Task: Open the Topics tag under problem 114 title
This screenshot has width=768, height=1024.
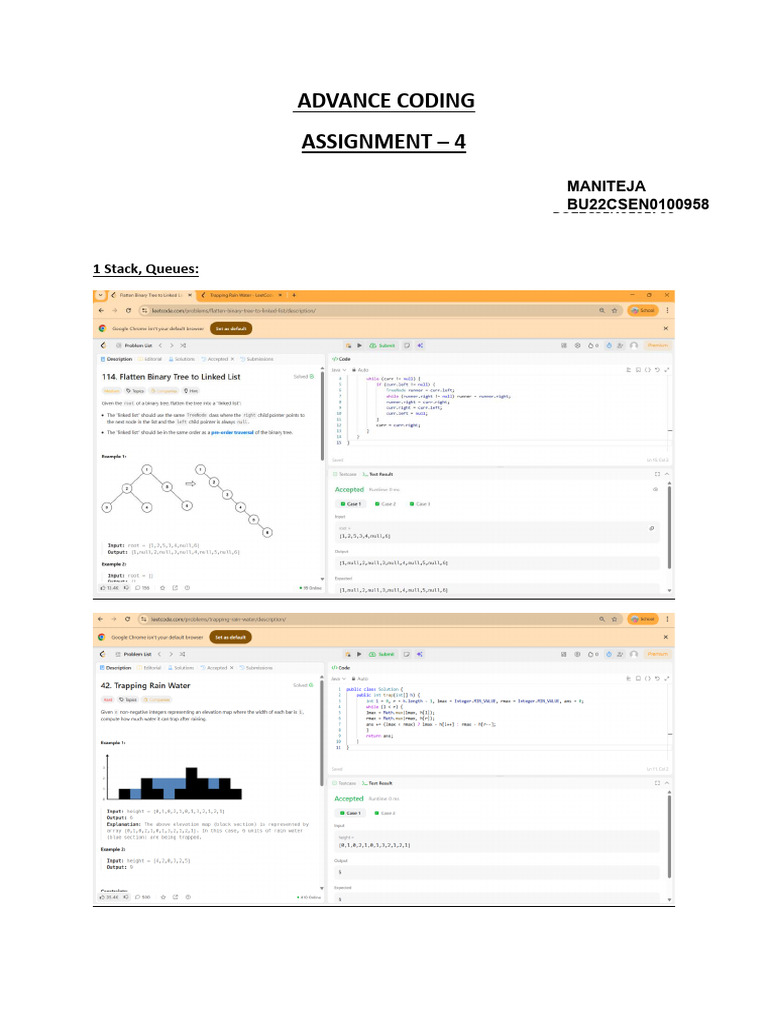Action: (135, 391)
